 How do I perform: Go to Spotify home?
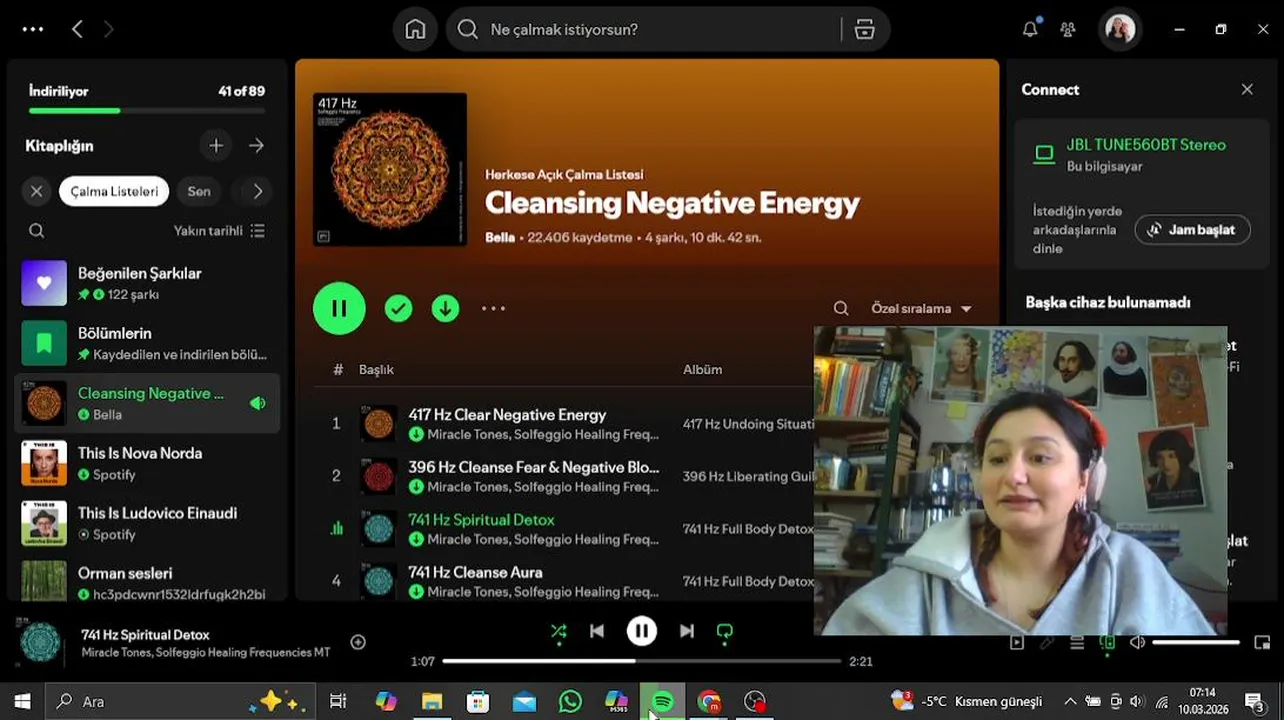pyautogui.click(x=415, y=30)
